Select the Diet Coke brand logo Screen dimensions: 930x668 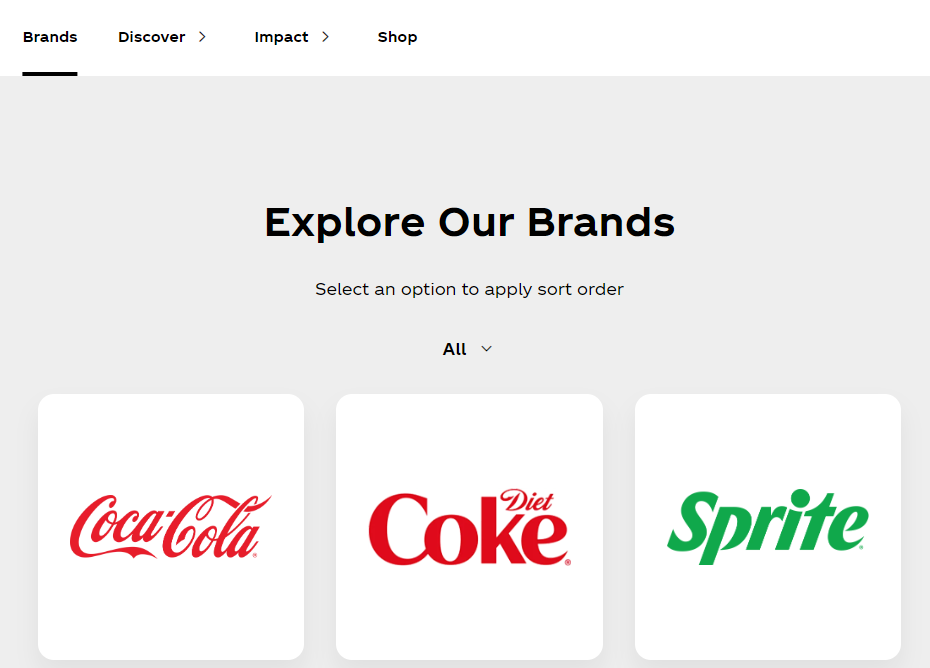(469, 526)
